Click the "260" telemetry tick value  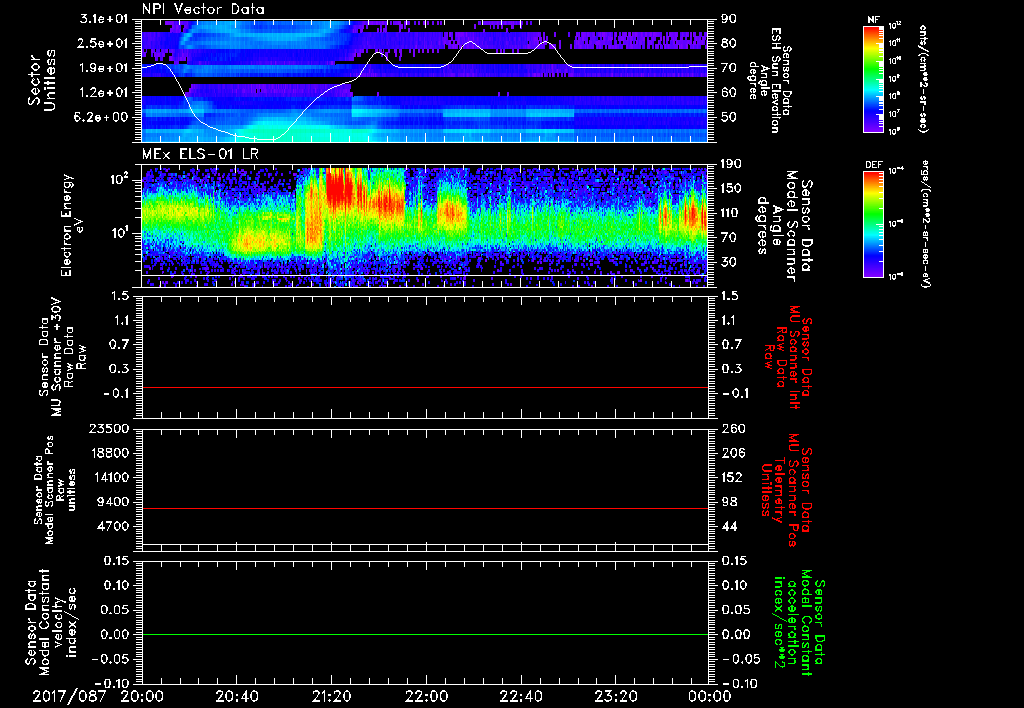point(731,429)
